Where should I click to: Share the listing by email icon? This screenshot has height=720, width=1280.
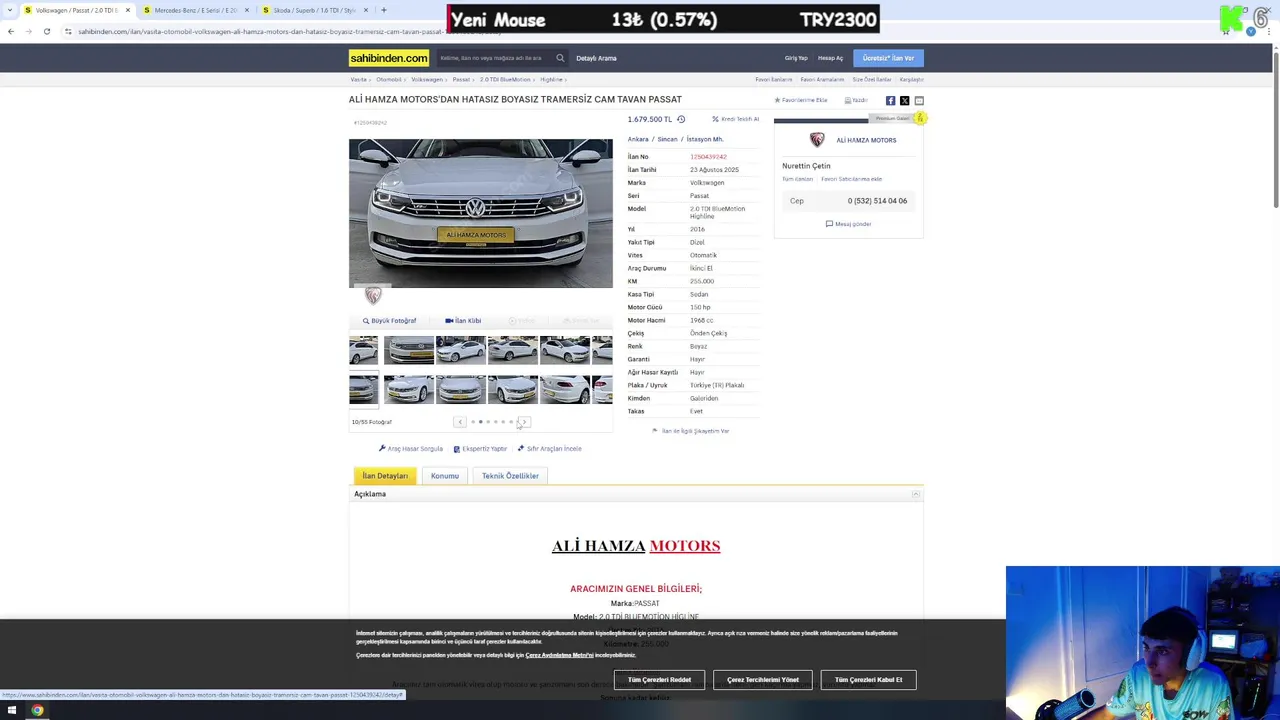(919, 101)
